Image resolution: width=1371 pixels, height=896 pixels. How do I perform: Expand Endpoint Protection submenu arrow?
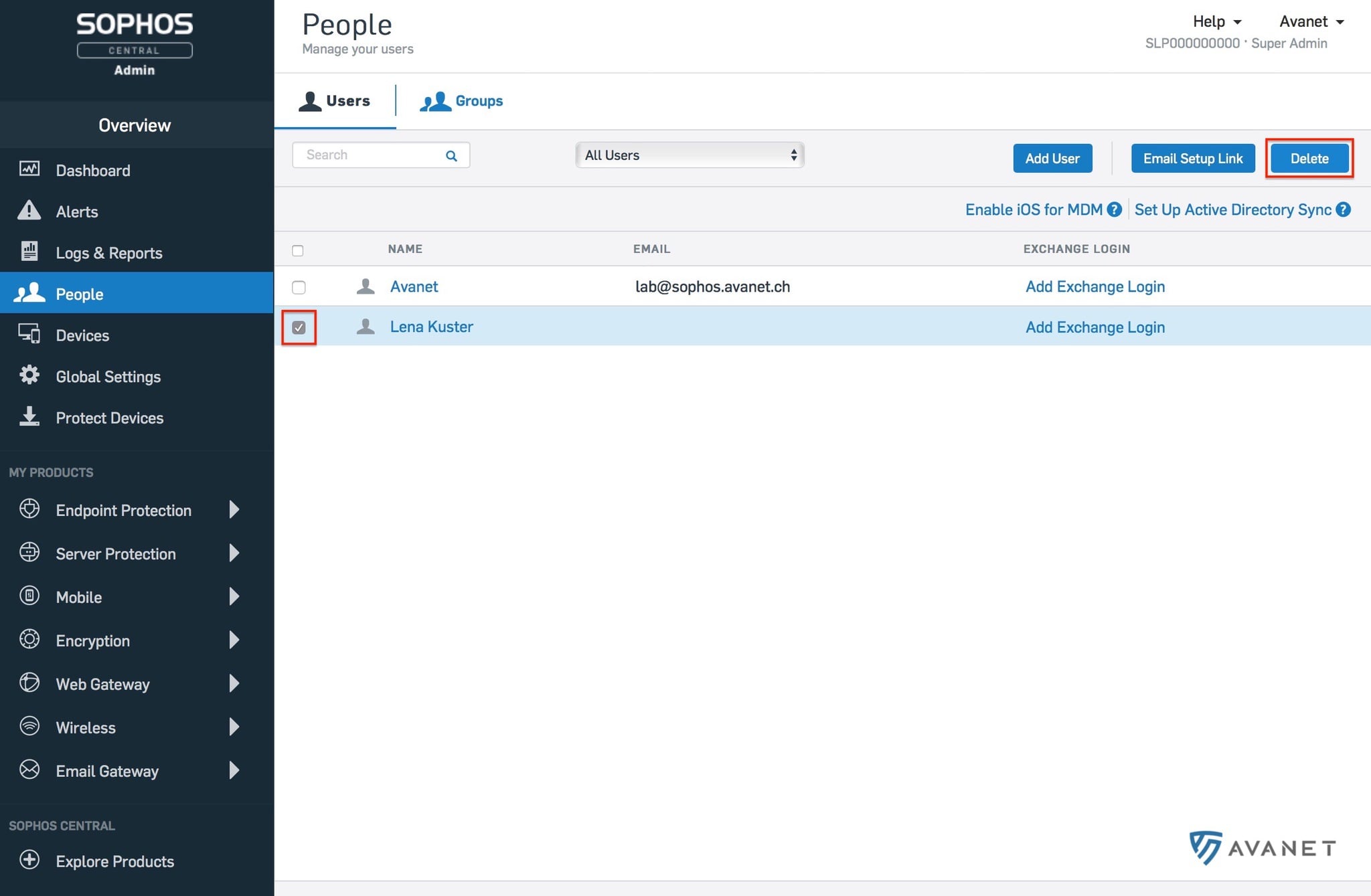(x=234, y=509)
